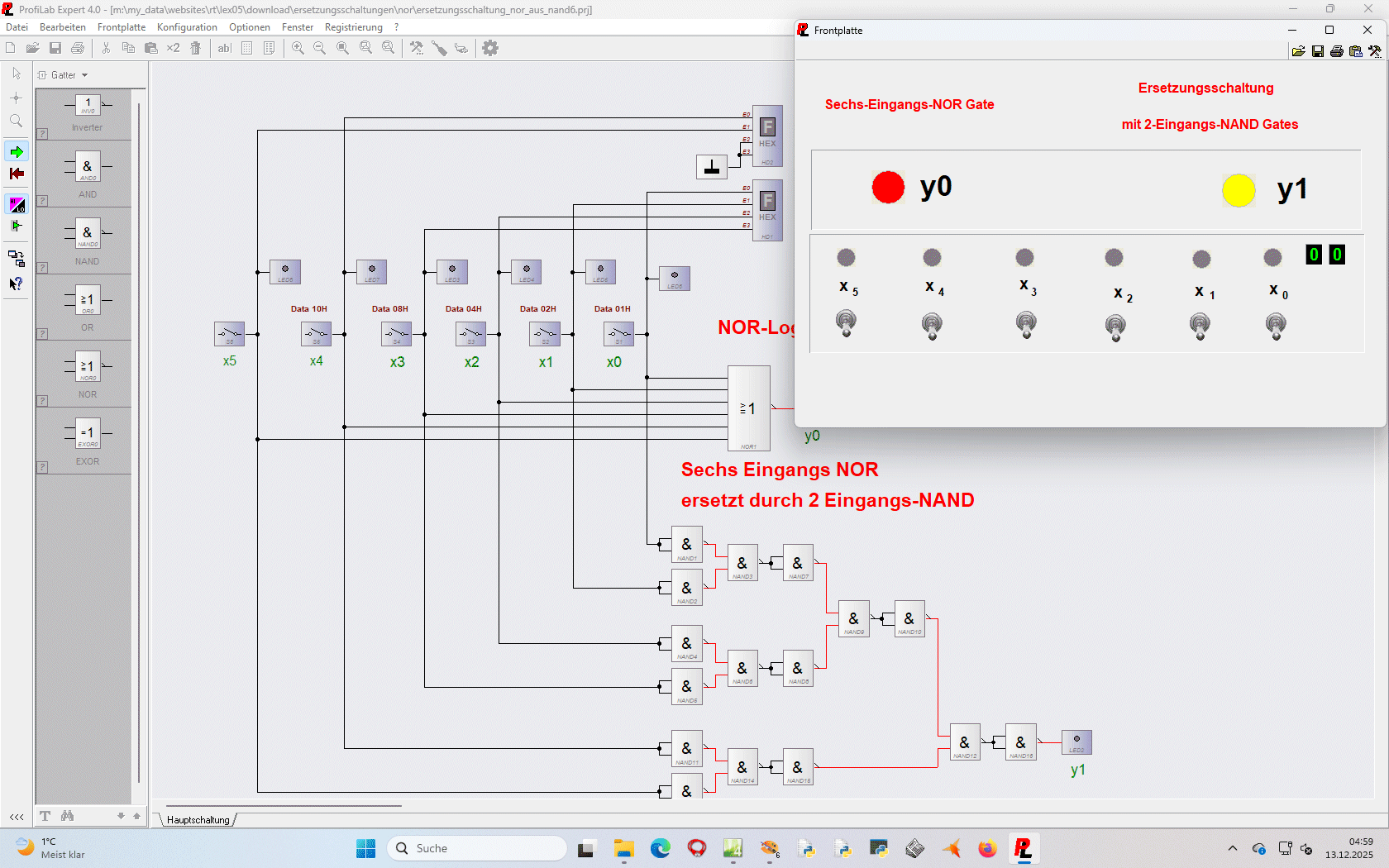Toggle the HI/LO signal level display
The height and width of the screenshot is (868, 1389).
click(x=17, y=204)
